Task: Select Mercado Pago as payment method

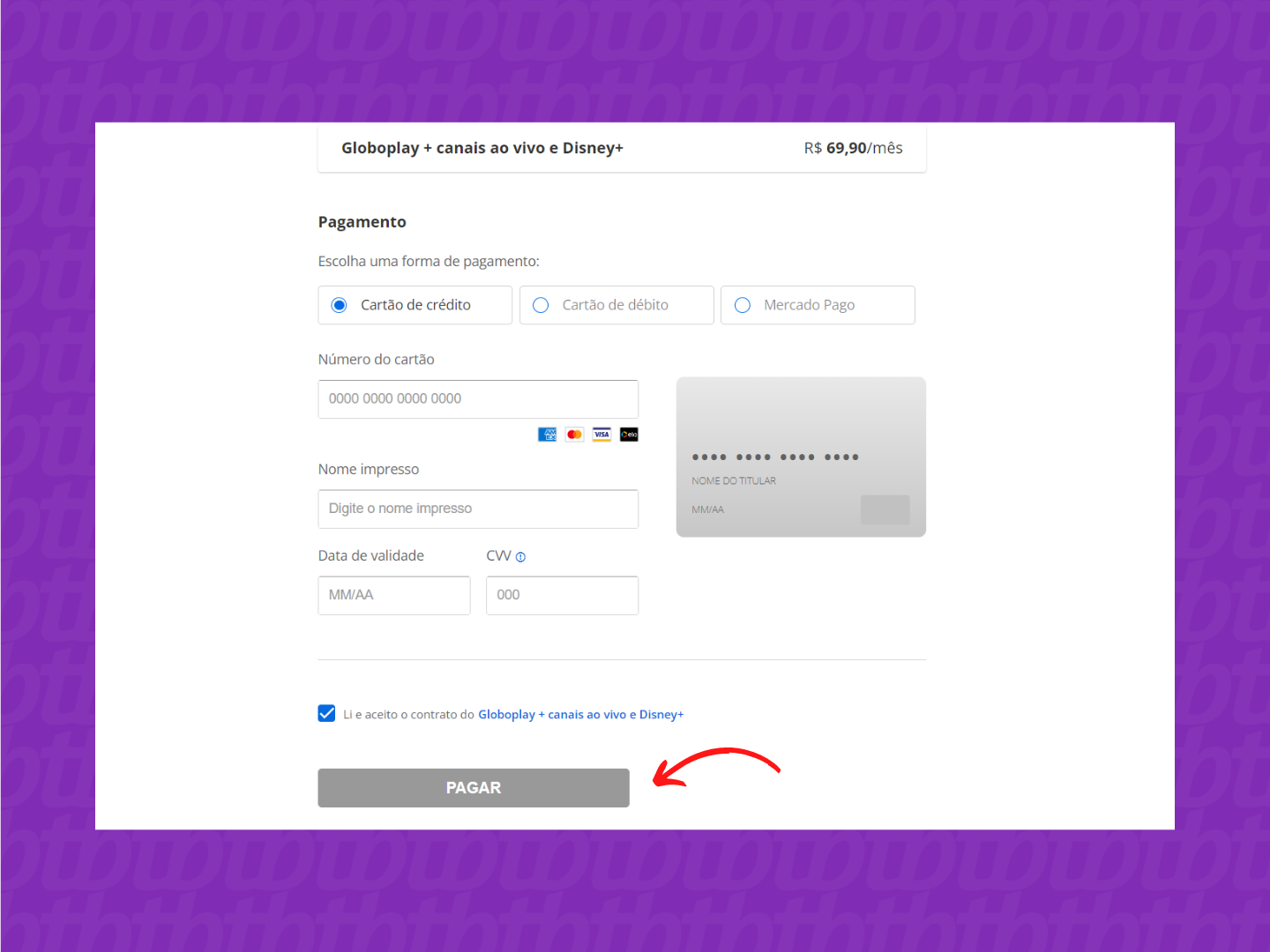Action: pos(743,305)
